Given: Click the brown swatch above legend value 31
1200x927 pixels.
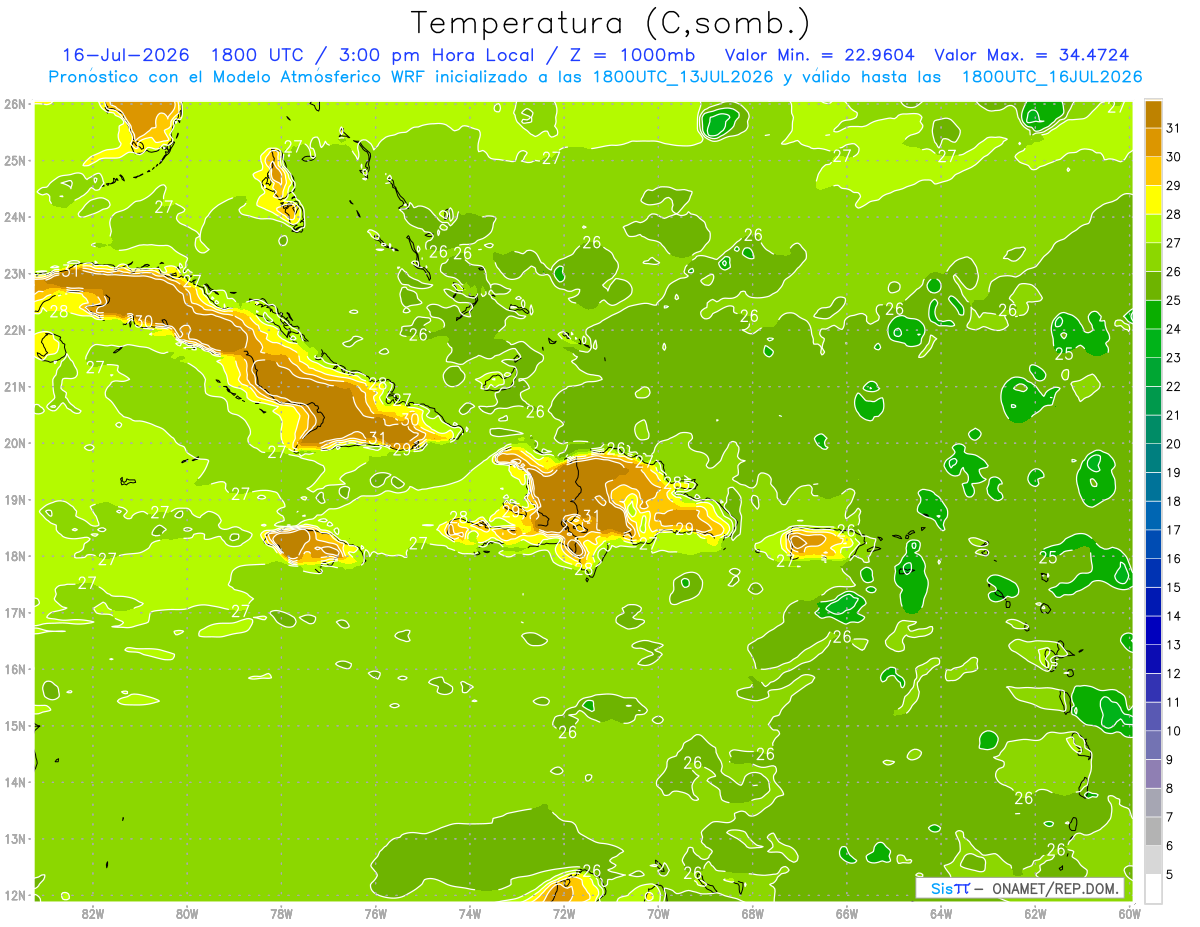Looking at the screenshot, I should (1153, 114).
